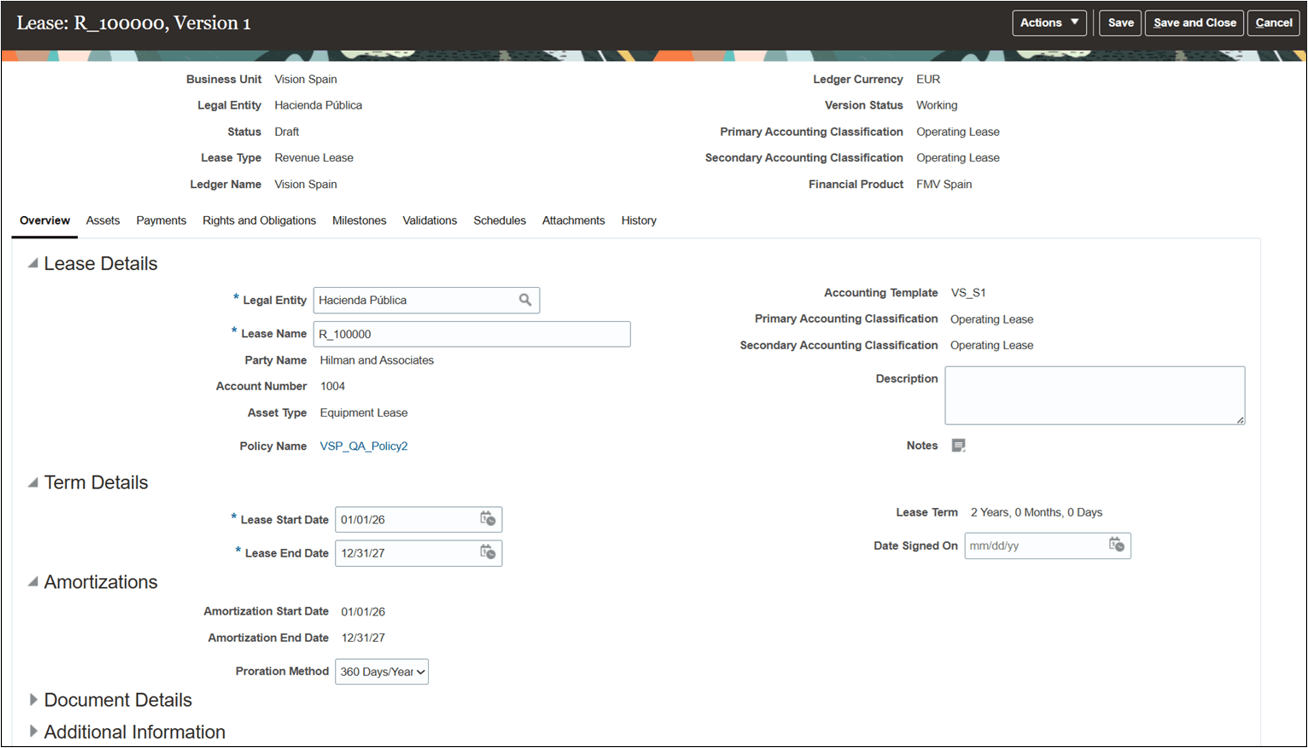Screen dimensions: 1308x748
Task: Expand the Document Details section
Action: tap(33, 700)
